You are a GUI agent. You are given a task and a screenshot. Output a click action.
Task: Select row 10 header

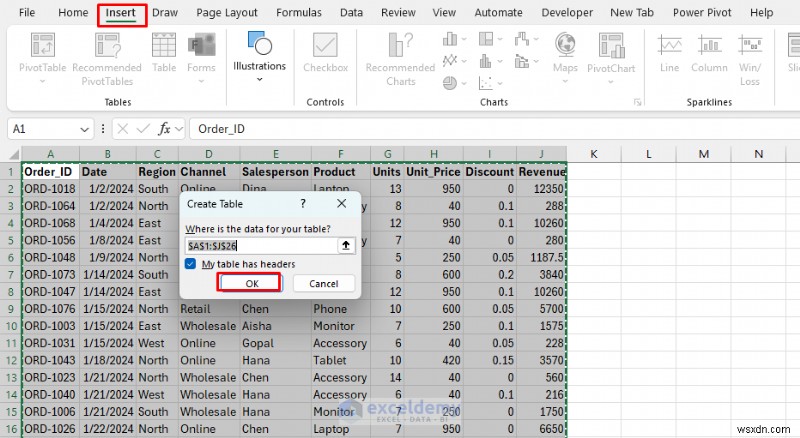11,326
